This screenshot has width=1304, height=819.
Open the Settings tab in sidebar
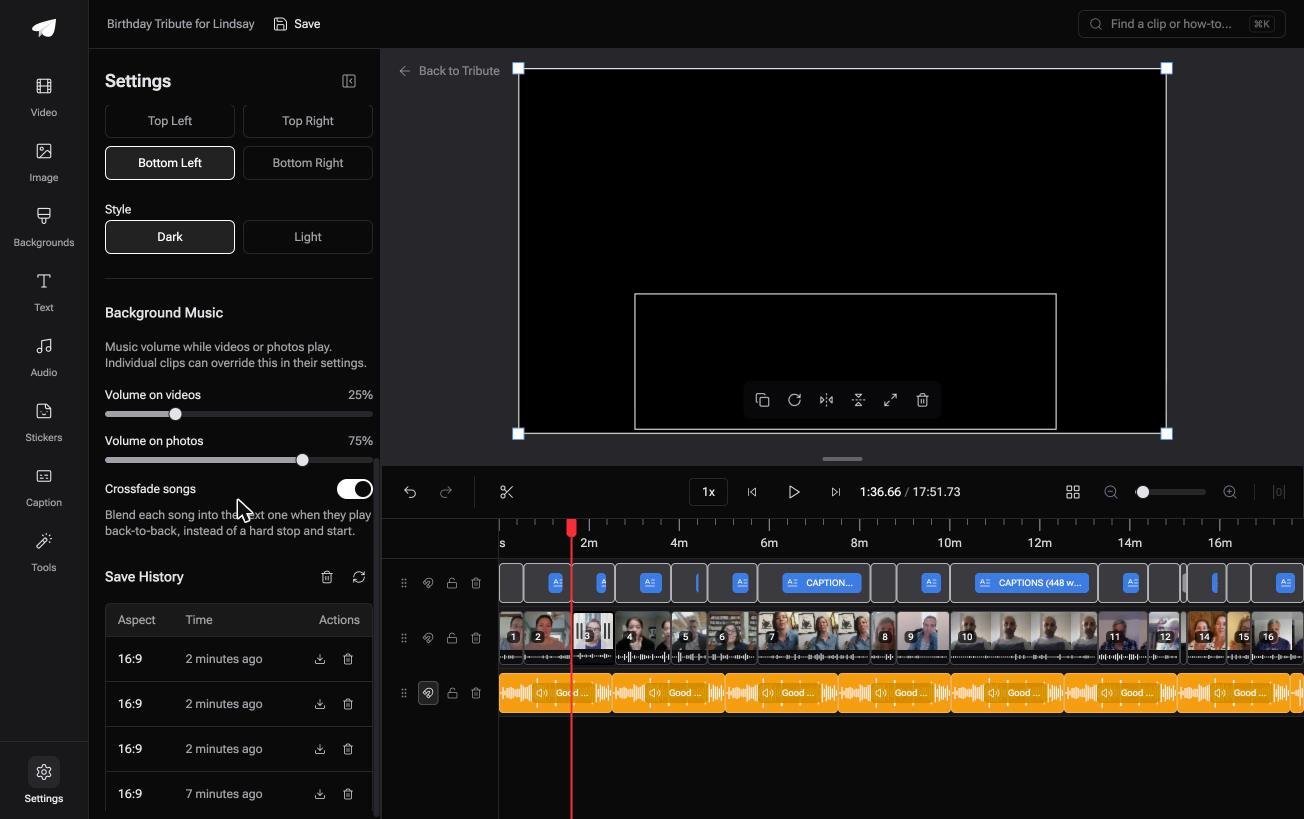point(44,782)
